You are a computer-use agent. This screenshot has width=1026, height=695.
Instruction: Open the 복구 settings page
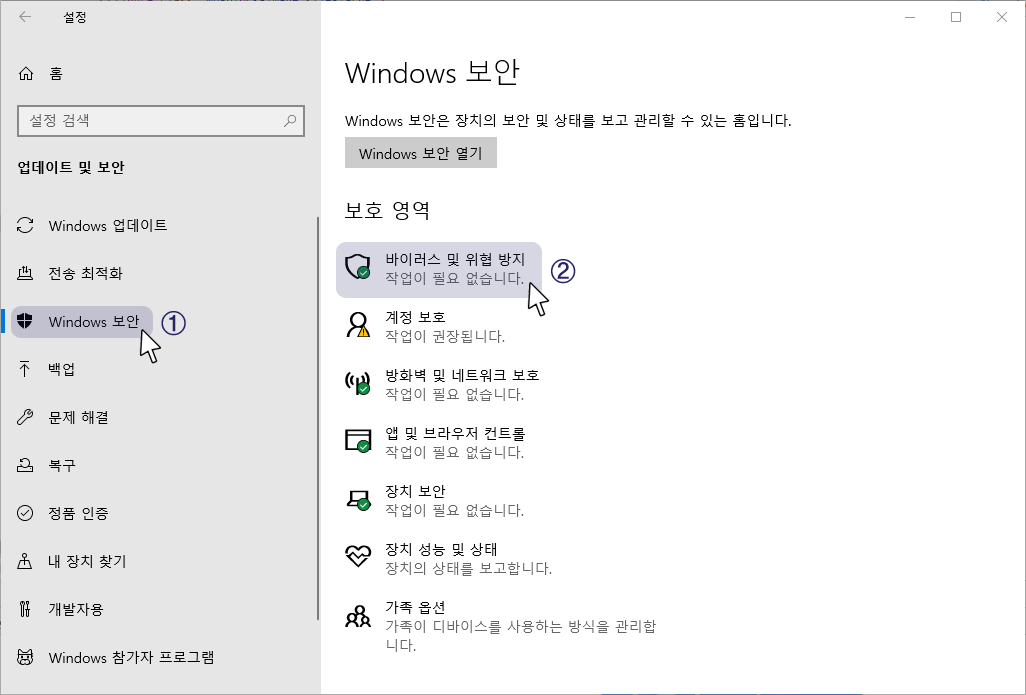pos(62,465)
